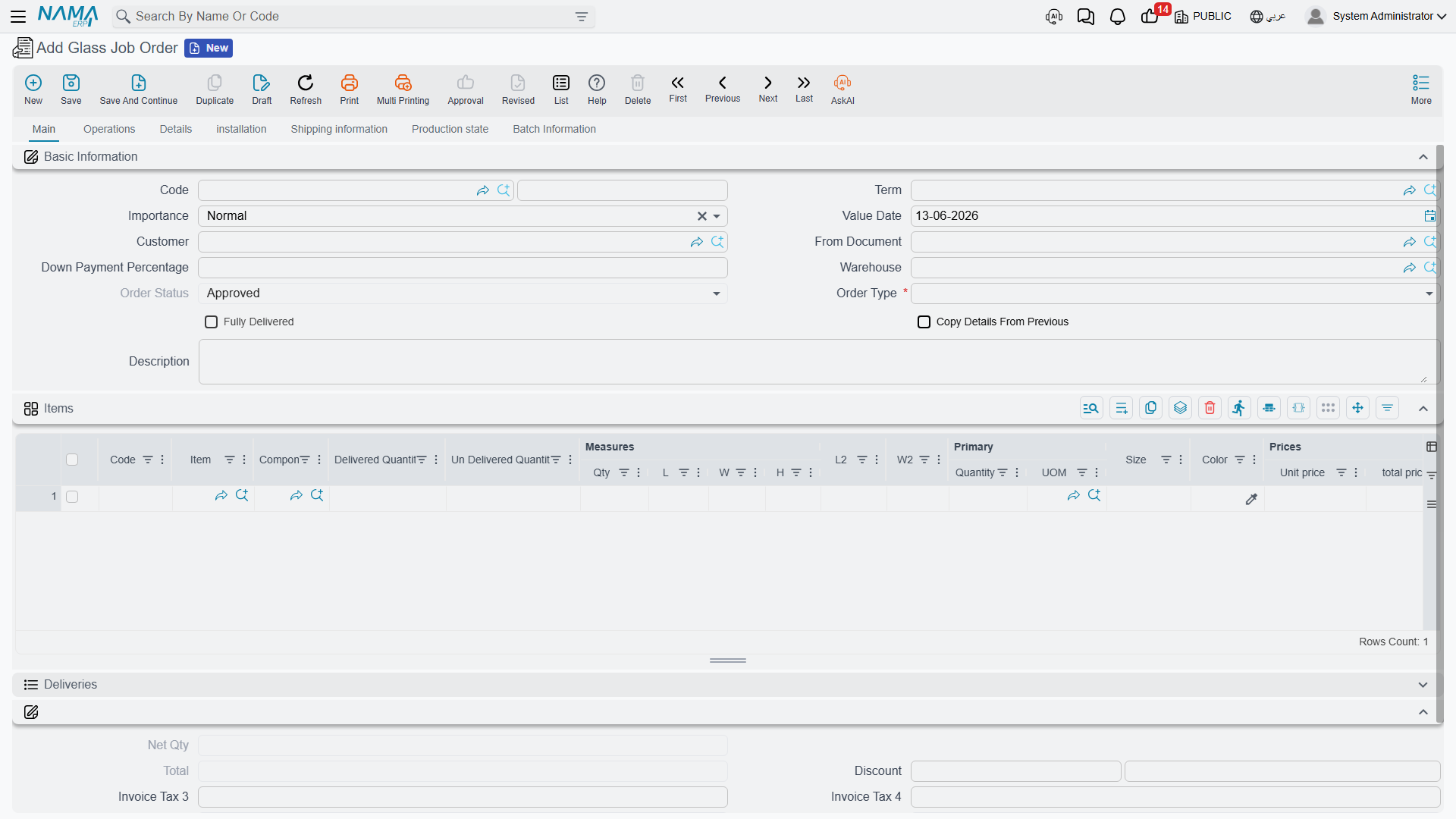
Task: Click the Color eyedropper in row 1
Action: [x=1251, y=499]
